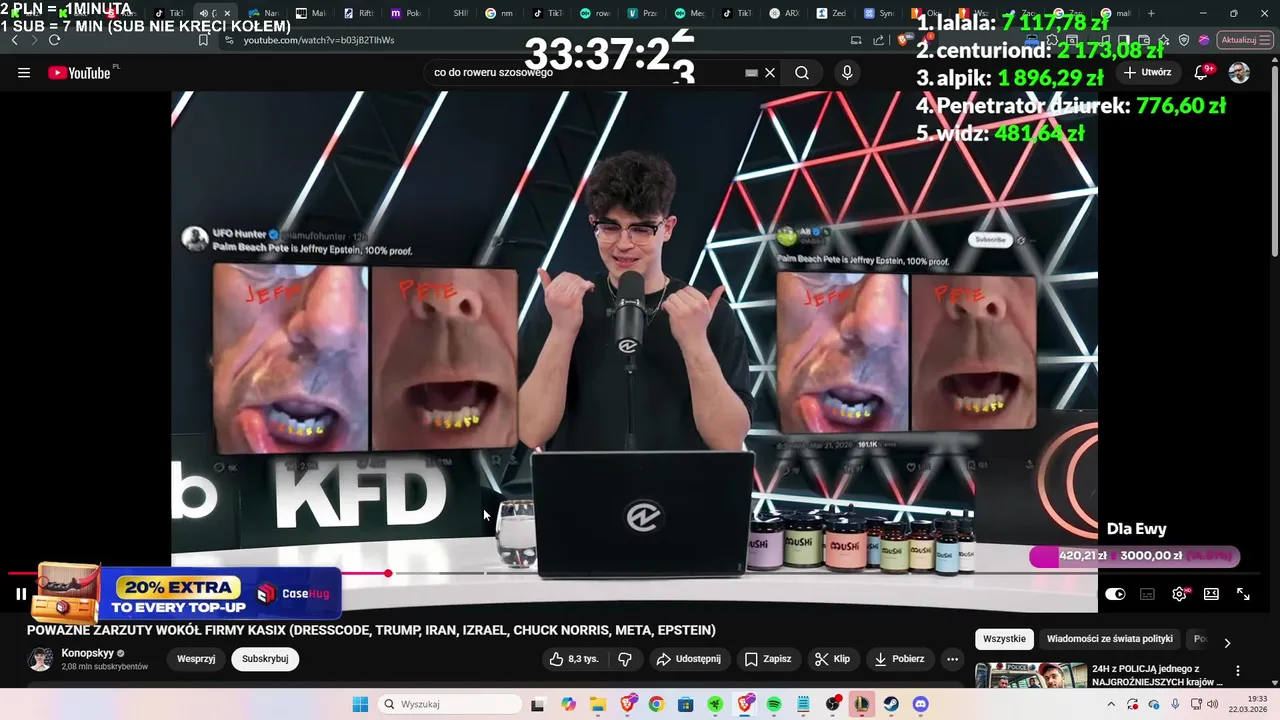Open the Utwórz create button
The image size is (1280, 720).
(x=1147, y=73)
